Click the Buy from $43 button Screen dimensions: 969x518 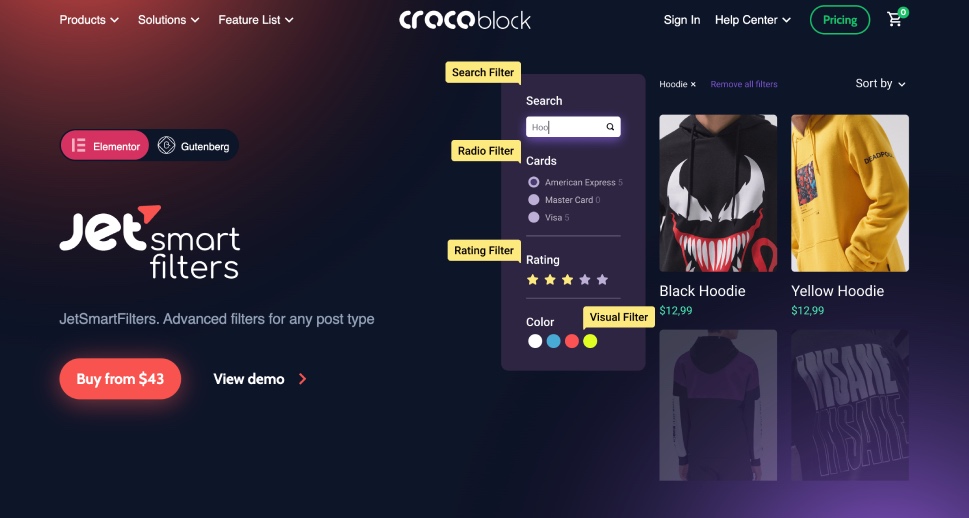click(120, 379)
